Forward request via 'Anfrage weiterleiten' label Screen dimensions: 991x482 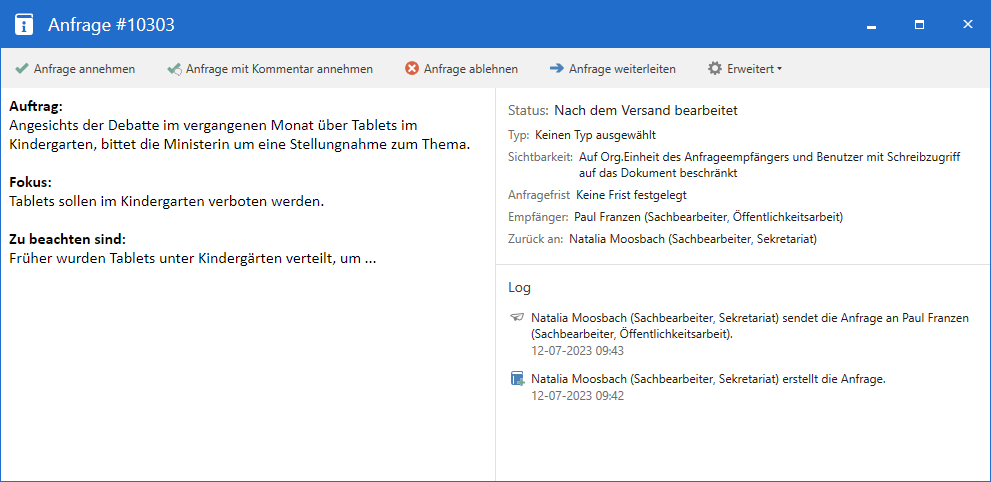pos(622,69)
